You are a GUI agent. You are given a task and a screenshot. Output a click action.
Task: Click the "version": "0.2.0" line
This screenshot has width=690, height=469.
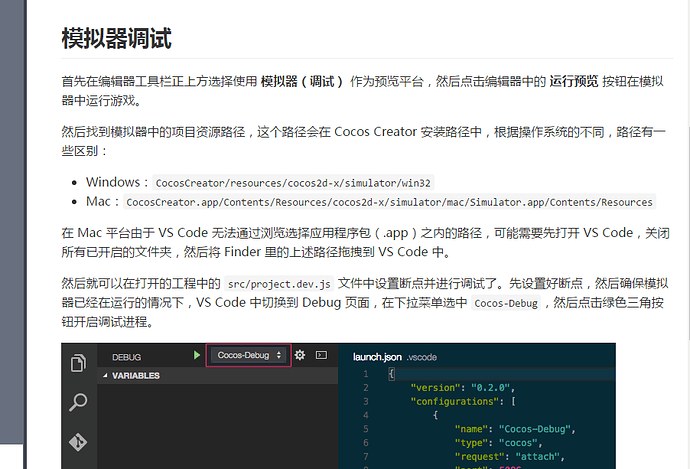462,388
